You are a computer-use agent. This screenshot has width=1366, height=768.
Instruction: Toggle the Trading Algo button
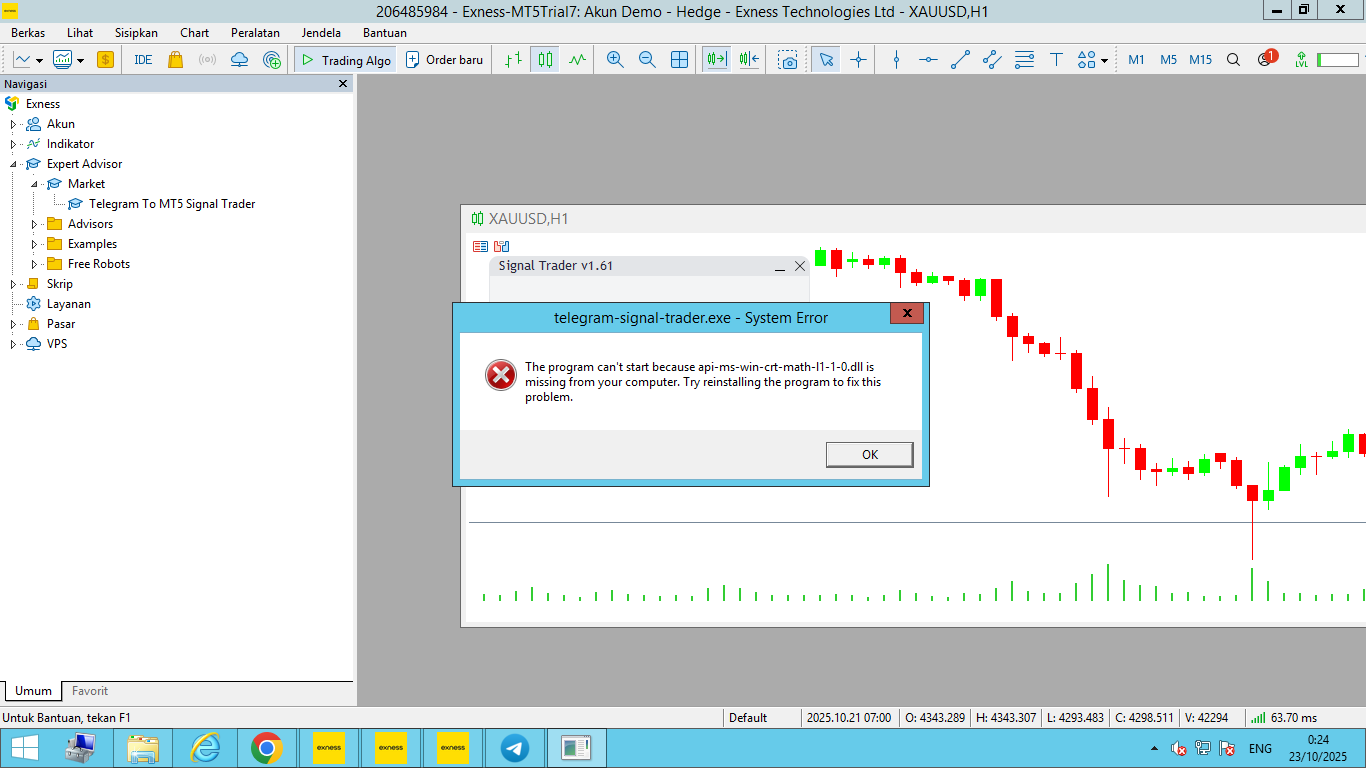pyautogui.click(x=345, y=60)
